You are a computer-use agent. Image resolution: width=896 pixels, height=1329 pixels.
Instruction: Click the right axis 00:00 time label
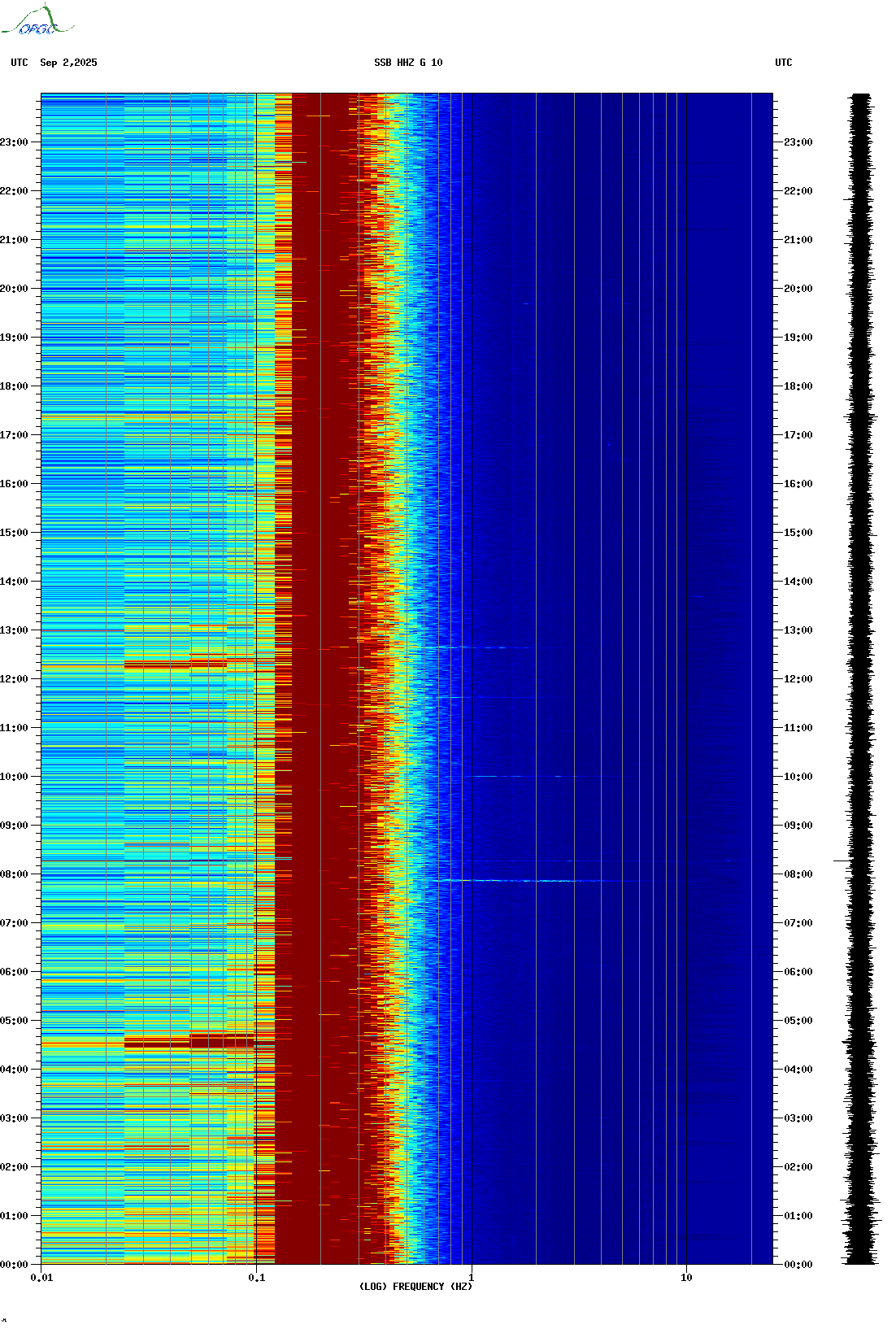click(798, 1265)
